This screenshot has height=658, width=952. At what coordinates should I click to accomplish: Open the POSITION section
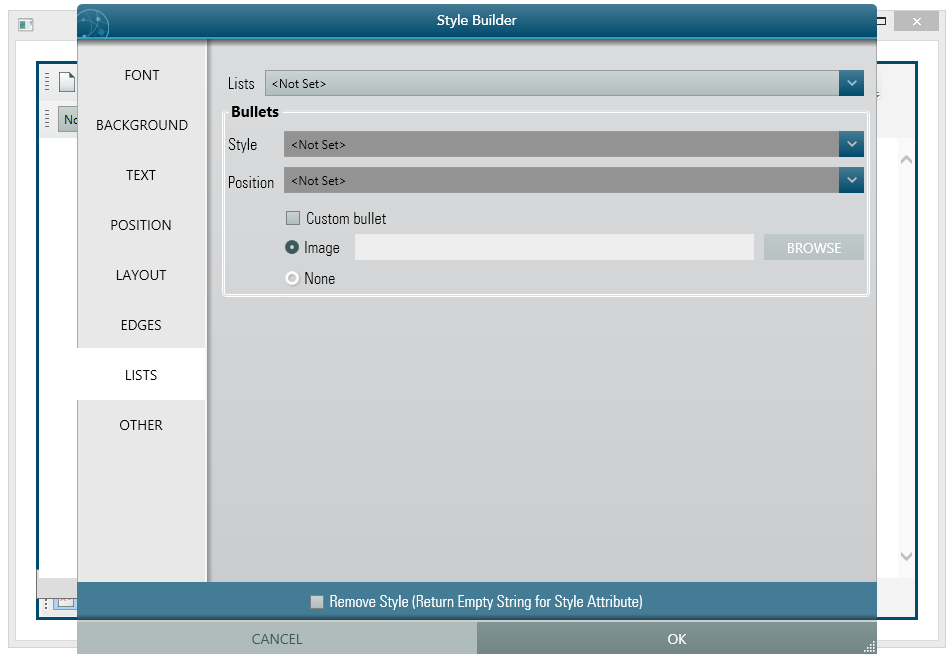coord(141,225)
